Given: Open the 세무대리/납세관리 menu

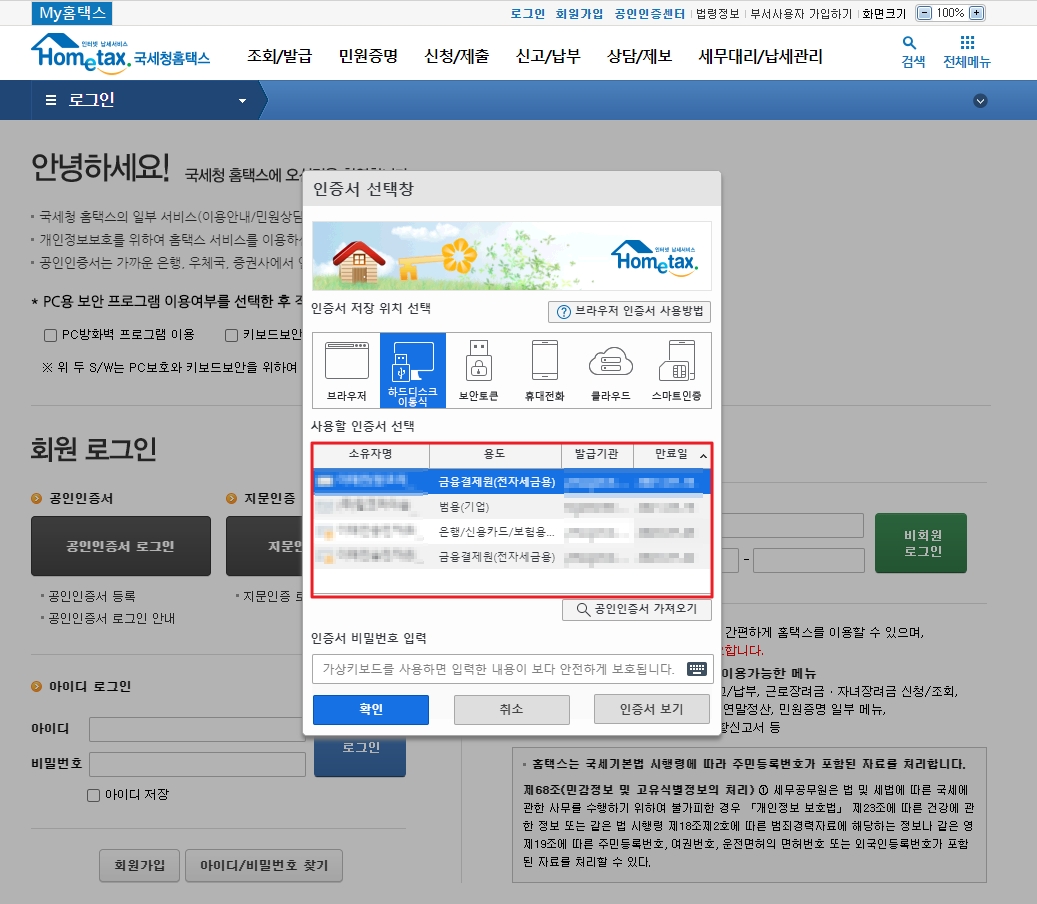Looking at the screenshot, I should (x=760, y=56).
